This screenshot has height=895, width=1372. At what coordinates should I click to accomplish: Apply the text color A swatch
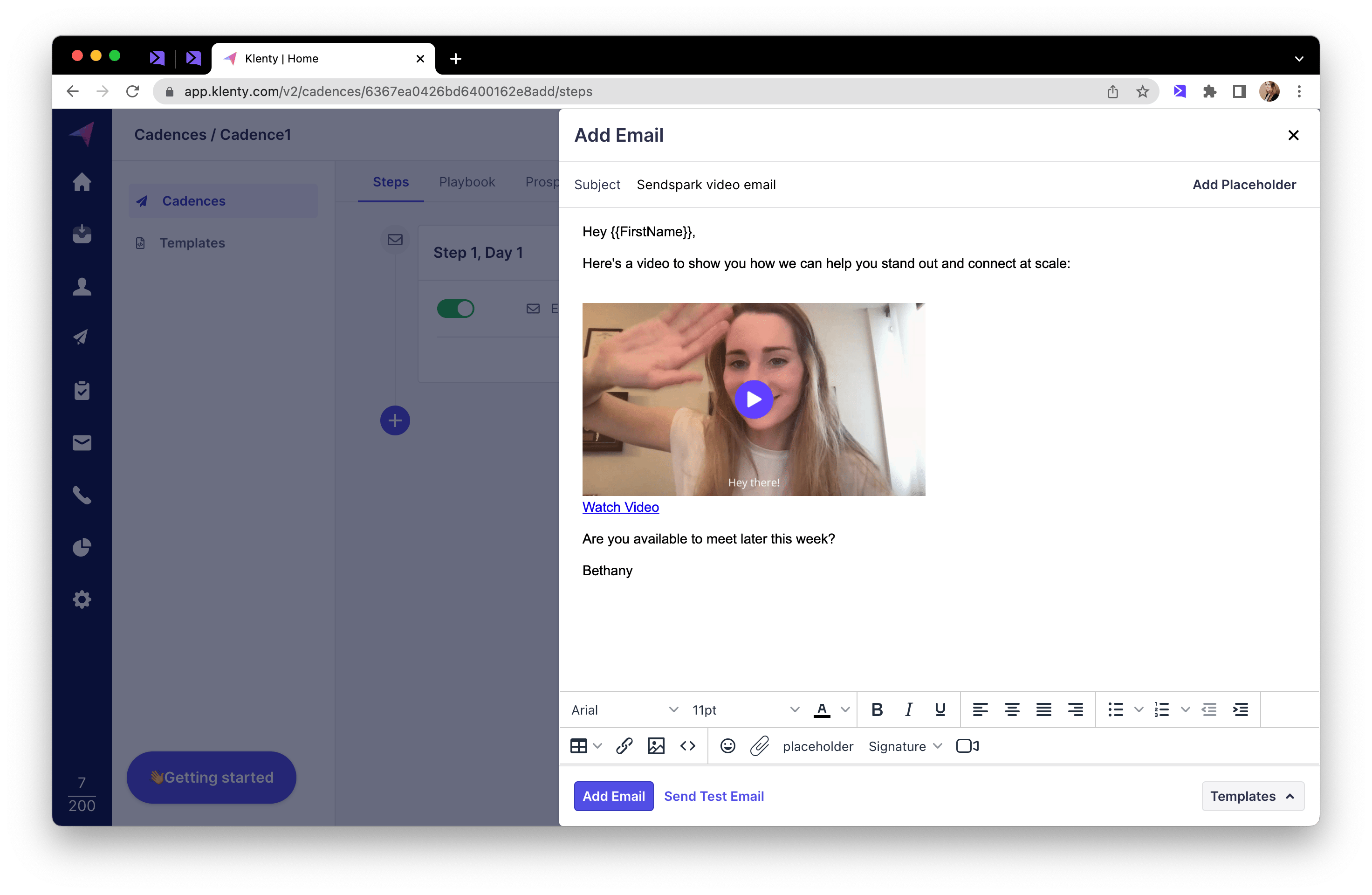pos(822,710)
